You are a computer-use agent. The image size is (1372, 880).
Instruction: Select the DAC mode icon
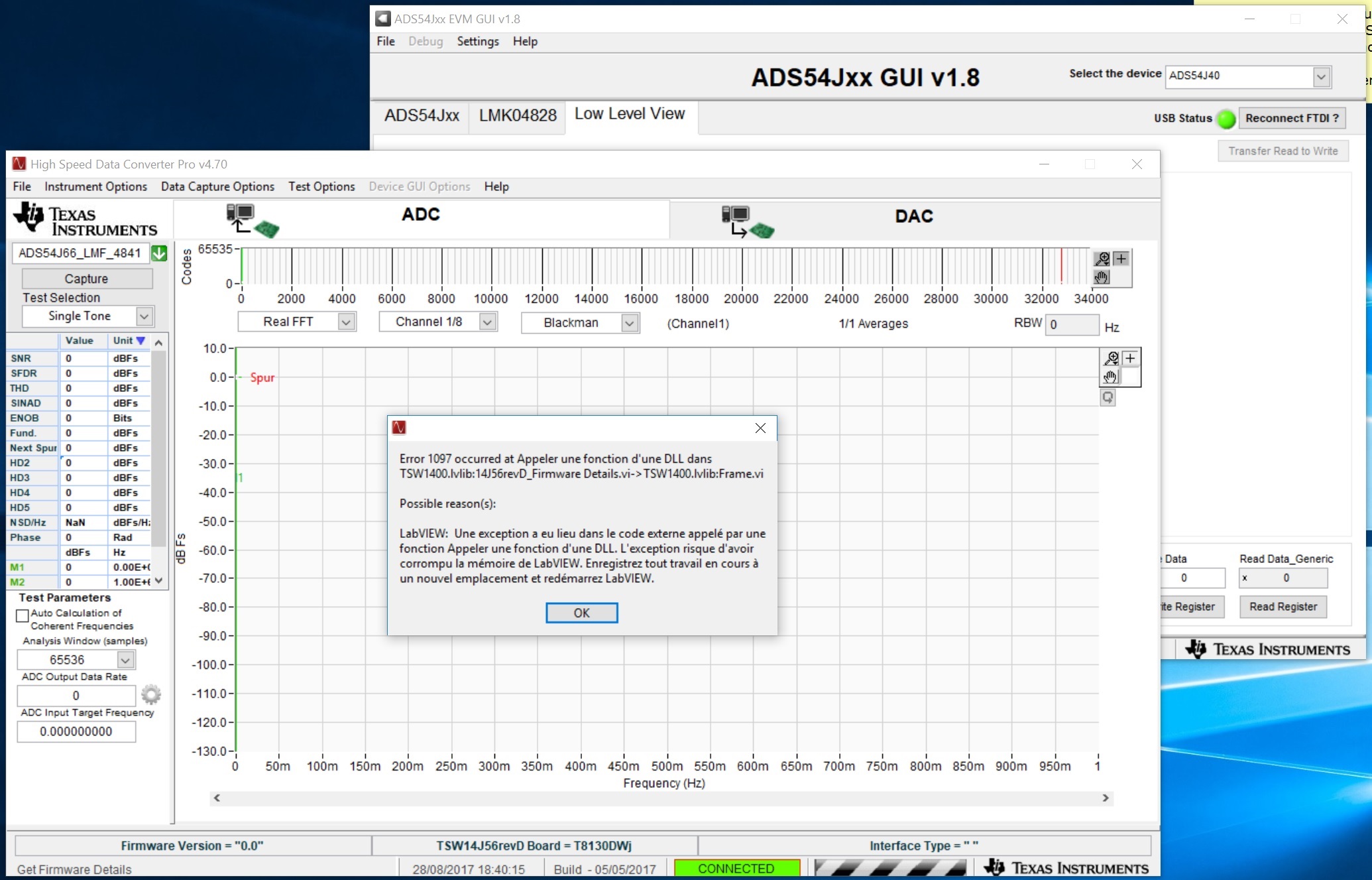coord(748,221)
